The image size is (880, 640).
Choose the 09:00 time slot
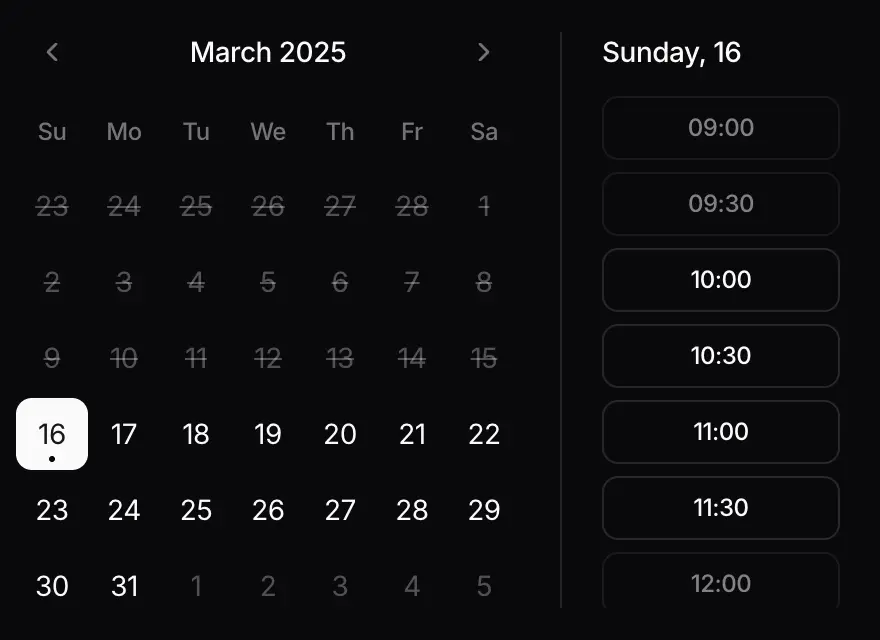(720, 128)
